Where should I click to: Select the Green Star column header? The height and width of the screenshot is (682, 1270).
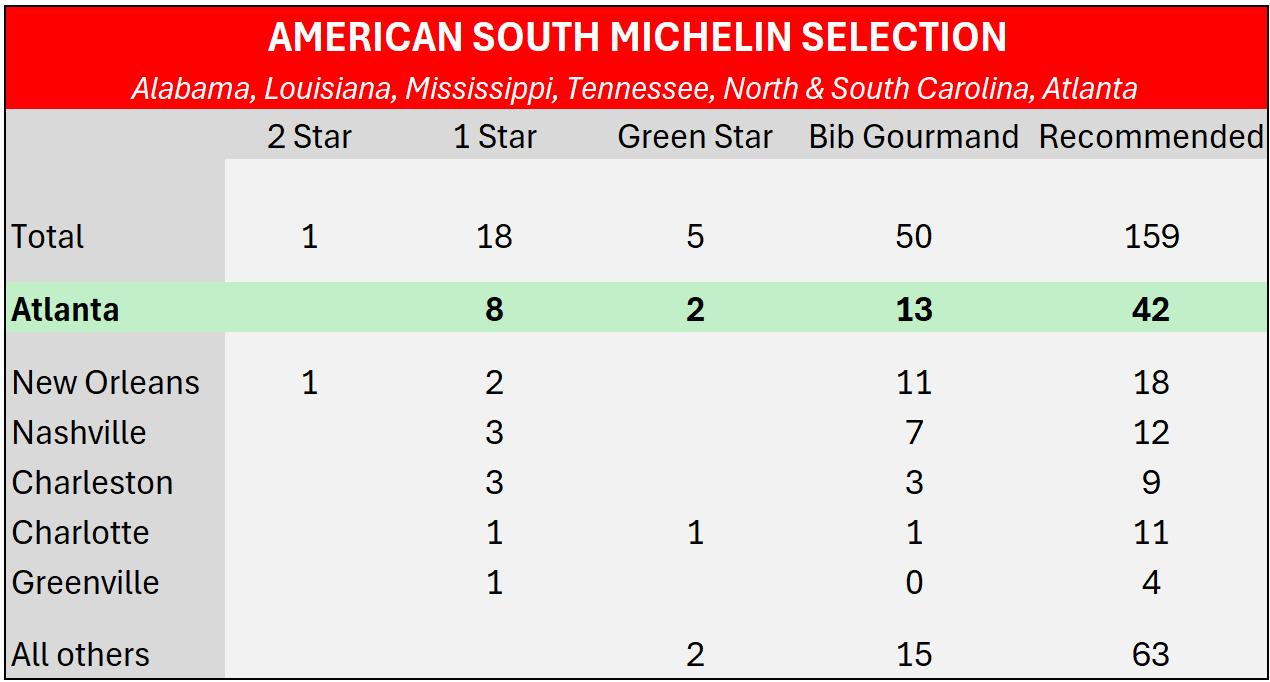coord(695,137)
